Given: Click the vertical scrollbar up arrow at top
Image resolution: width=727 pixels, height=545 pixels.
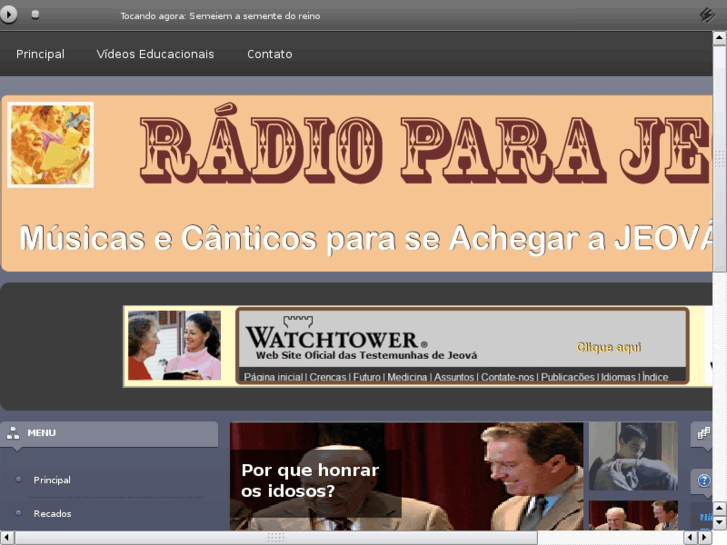Looking at the screenshot, I should click(x=720, y=38).
